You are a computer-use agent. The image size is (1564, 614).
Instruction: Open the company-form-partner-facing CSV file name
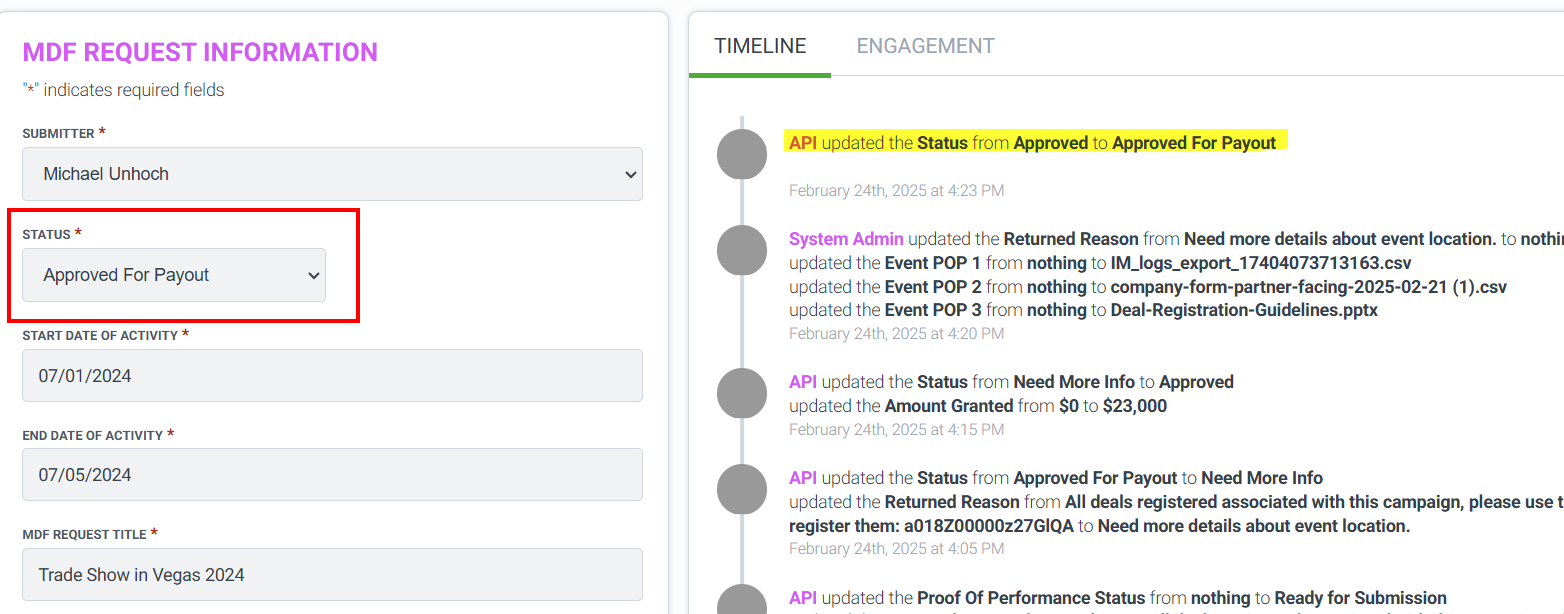pos(1308,287)
